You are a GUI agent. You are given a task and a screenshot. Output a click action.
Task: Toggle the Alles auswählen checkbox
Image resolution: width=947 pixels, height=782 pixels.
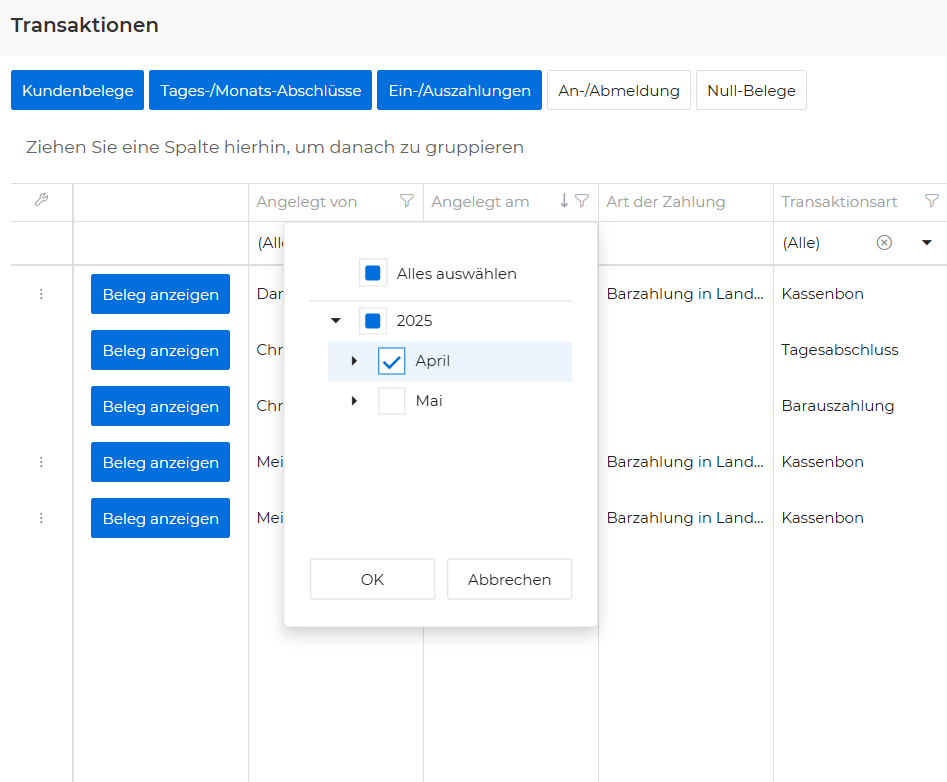(x=373, y=273)
